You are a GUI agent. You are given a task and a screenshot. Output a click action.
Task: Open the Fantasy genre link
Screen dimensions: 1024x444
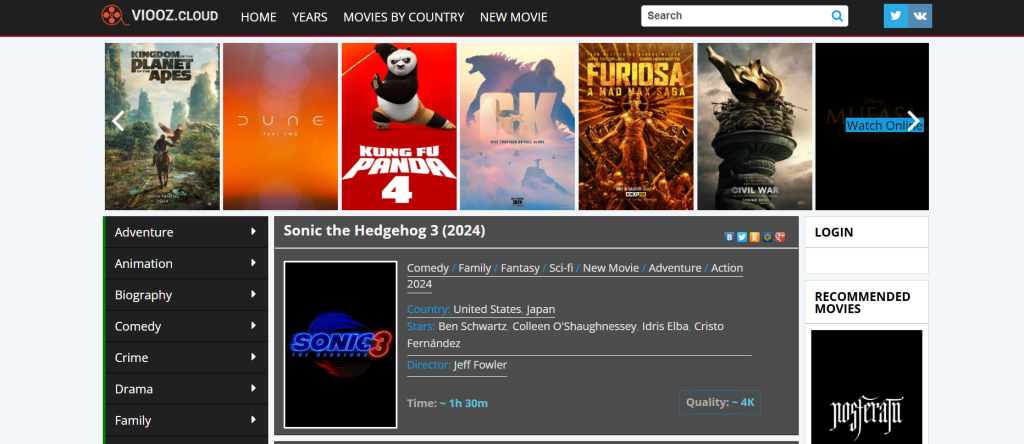[x=520, y=268]
